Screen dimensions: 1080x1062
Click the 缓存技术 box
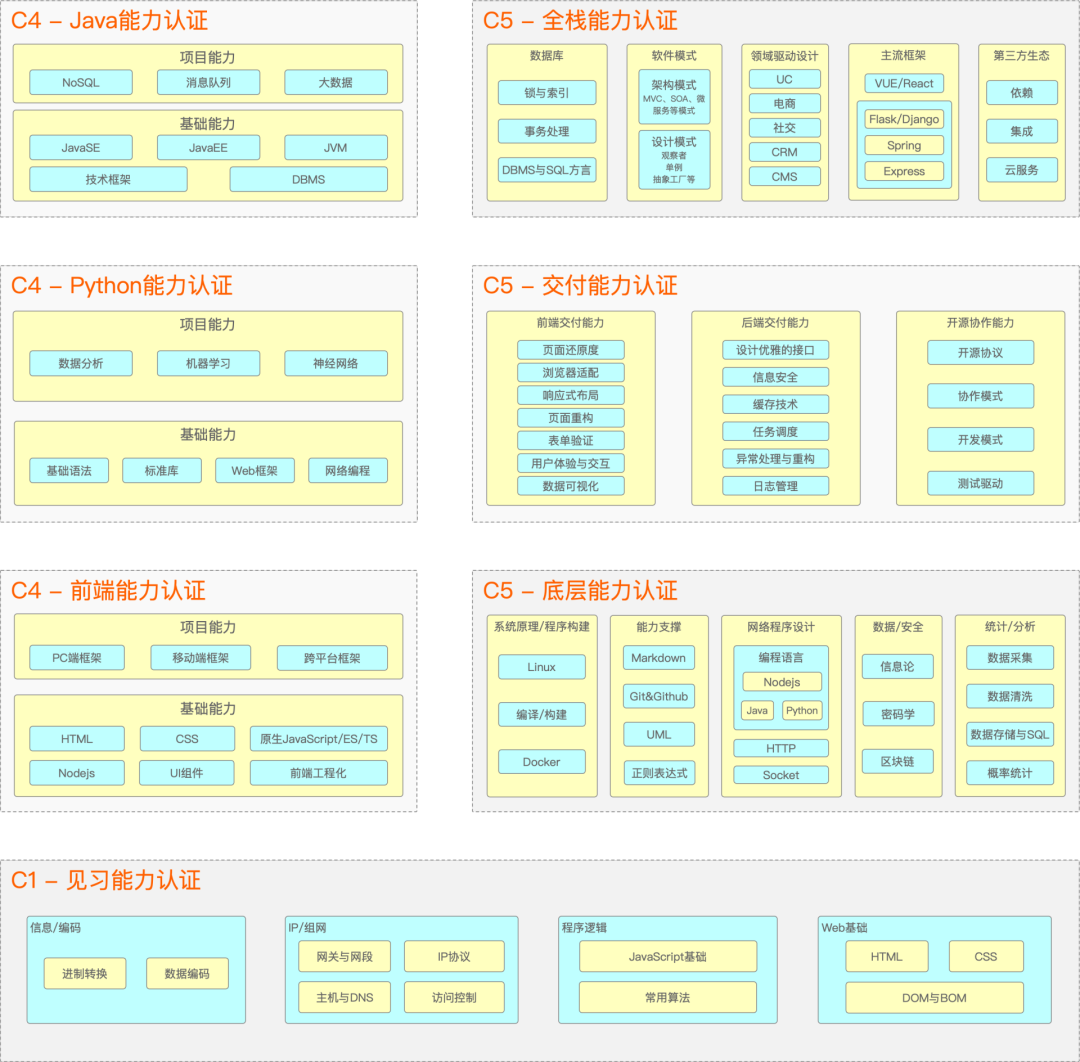776,404
